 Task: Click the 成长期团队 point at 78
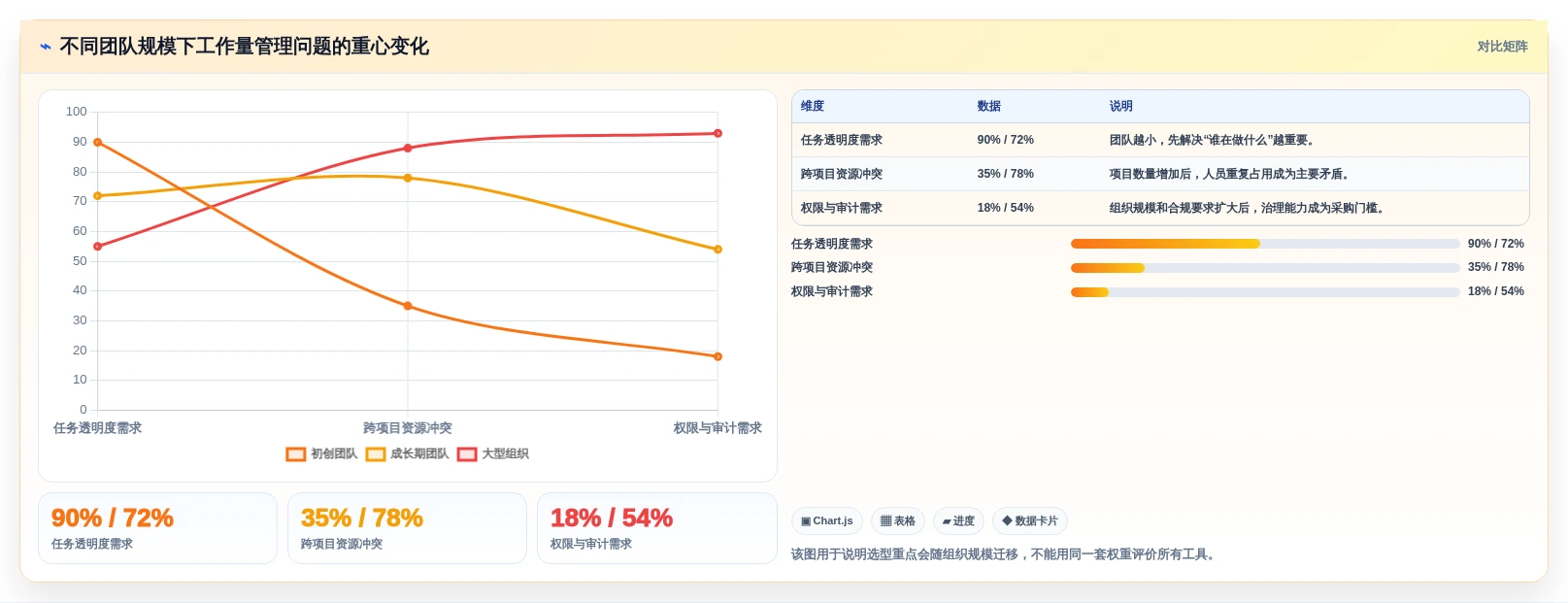tap(408, 179)
